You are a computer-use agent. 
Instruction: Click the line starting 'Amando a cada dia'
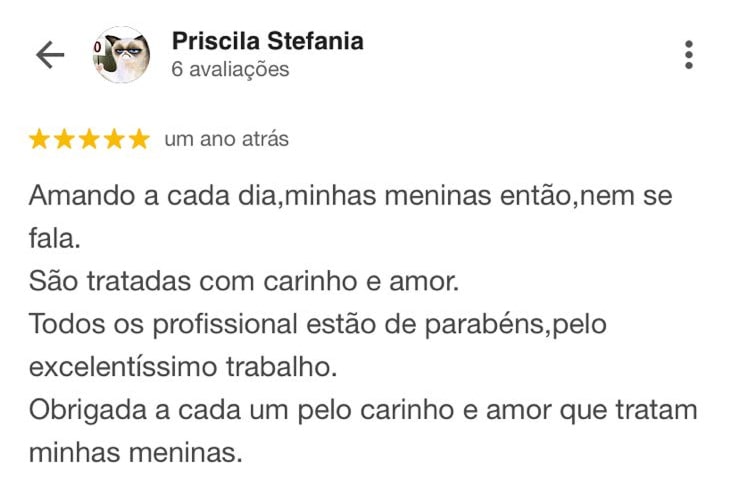tap(350, 196)
